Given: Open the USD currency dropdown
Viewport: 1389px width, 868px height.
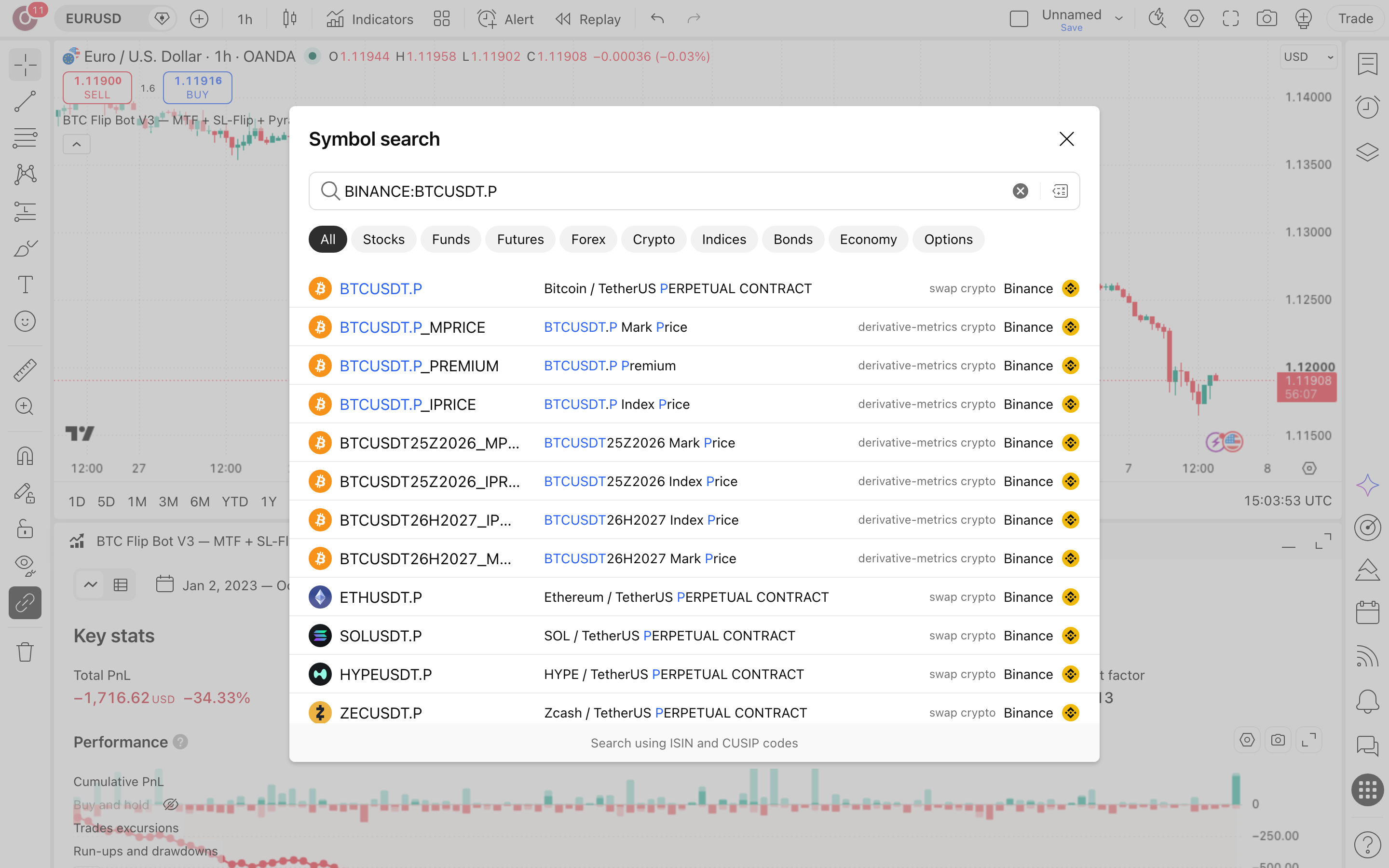Looking at the screenshot, I should (1308, 57).
